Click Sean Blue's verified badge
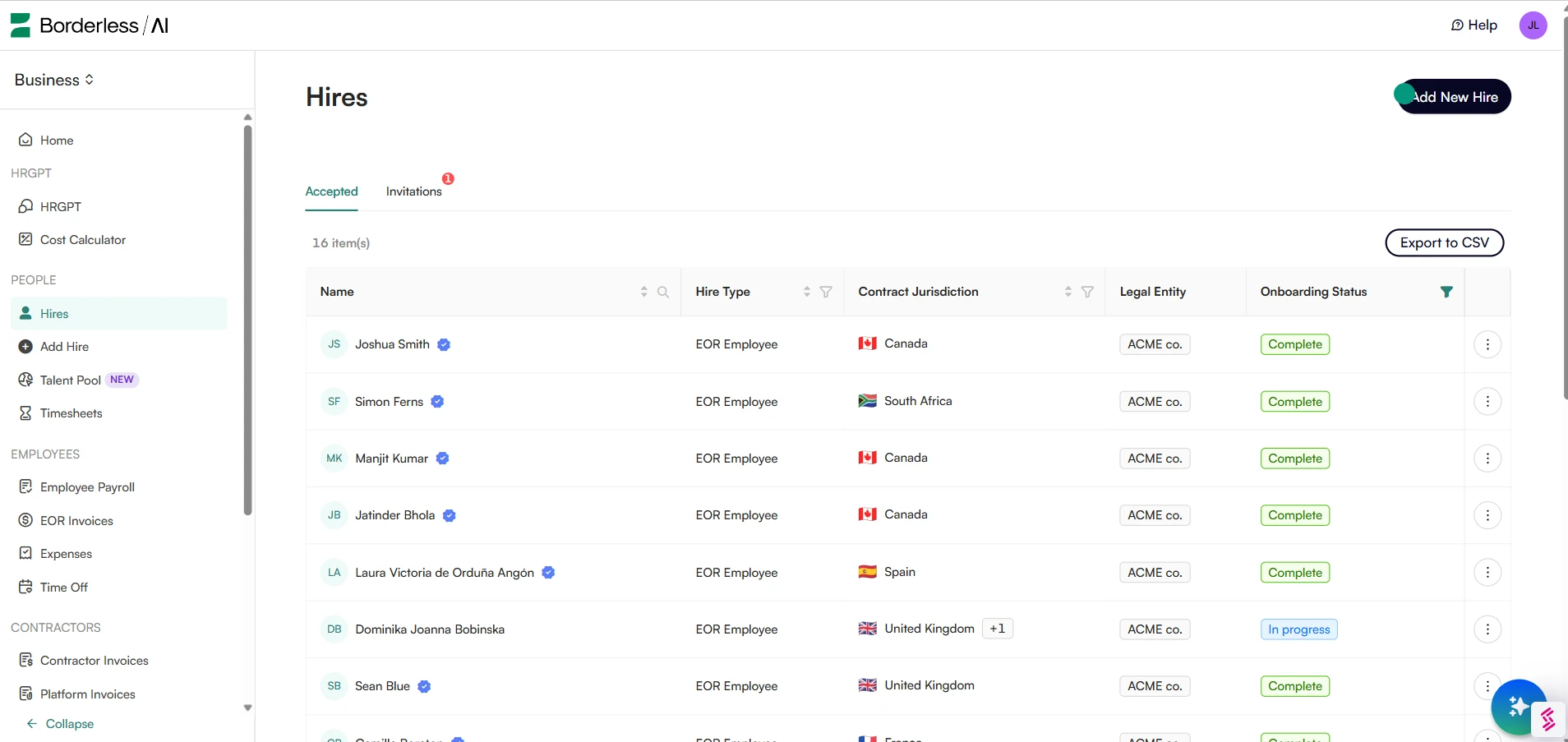 (424, 687)
